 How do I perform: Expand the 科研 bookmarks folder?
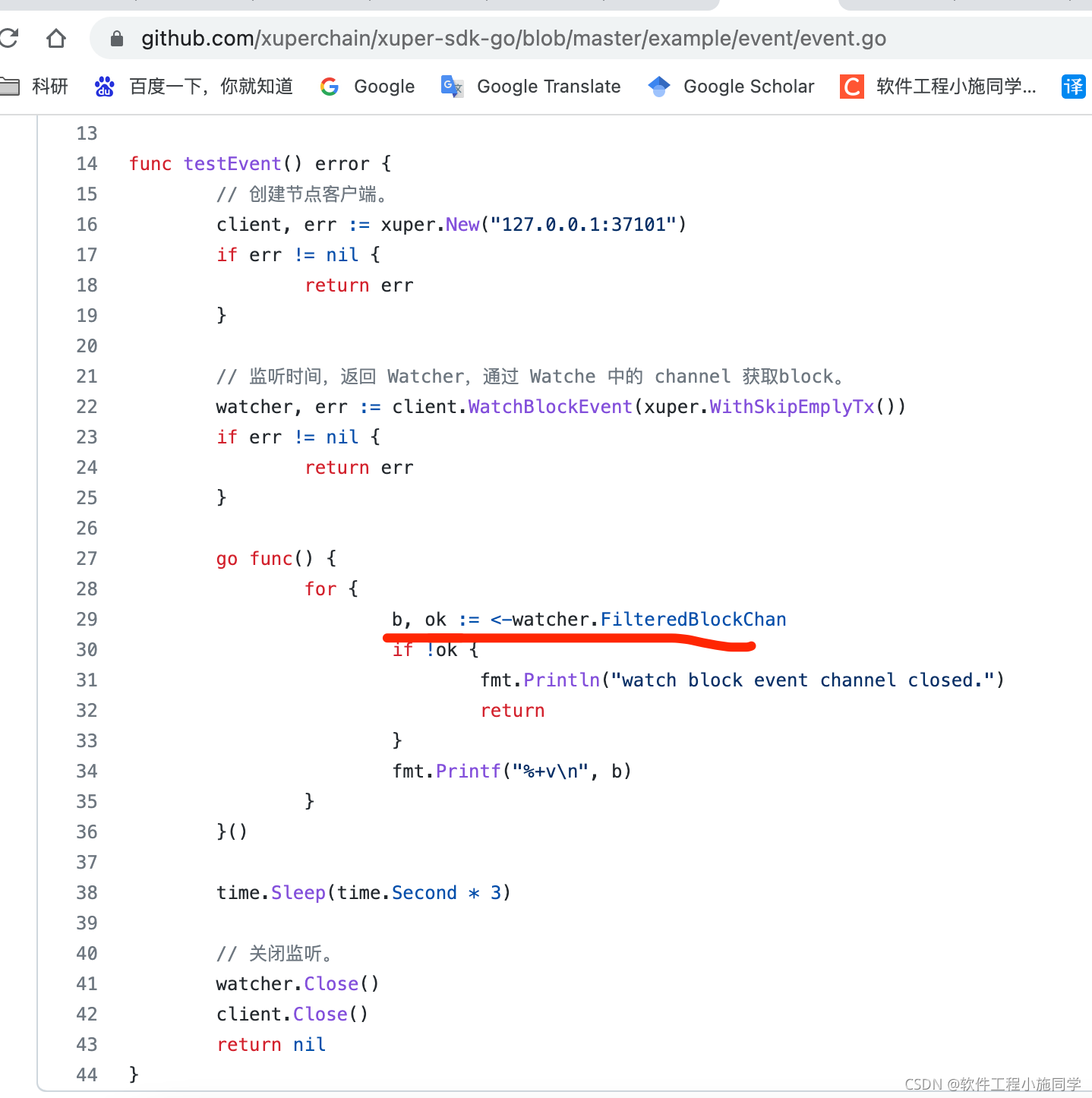pyautogui.click(x=34, y=87)
